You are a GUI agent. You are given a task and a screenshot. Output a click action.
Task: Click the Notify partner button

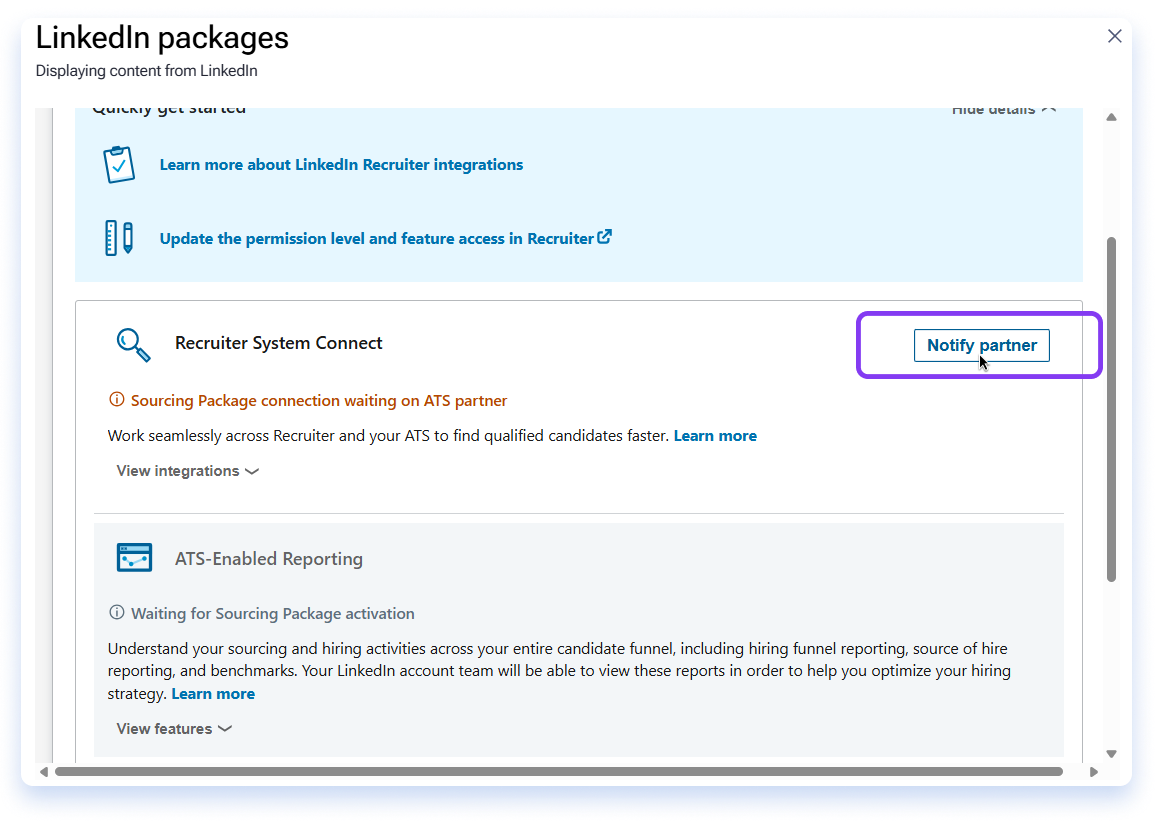click(x=981, y=346)
